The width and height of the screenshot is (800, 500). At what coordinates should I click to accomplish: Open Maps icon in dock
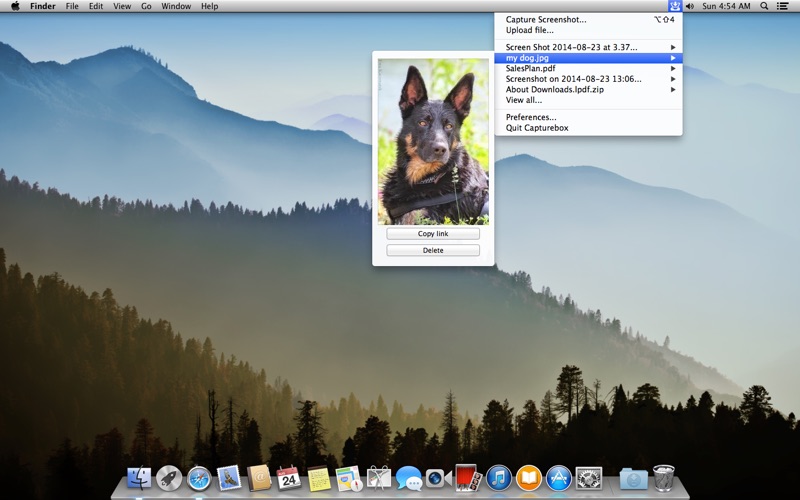coord(349,479)
